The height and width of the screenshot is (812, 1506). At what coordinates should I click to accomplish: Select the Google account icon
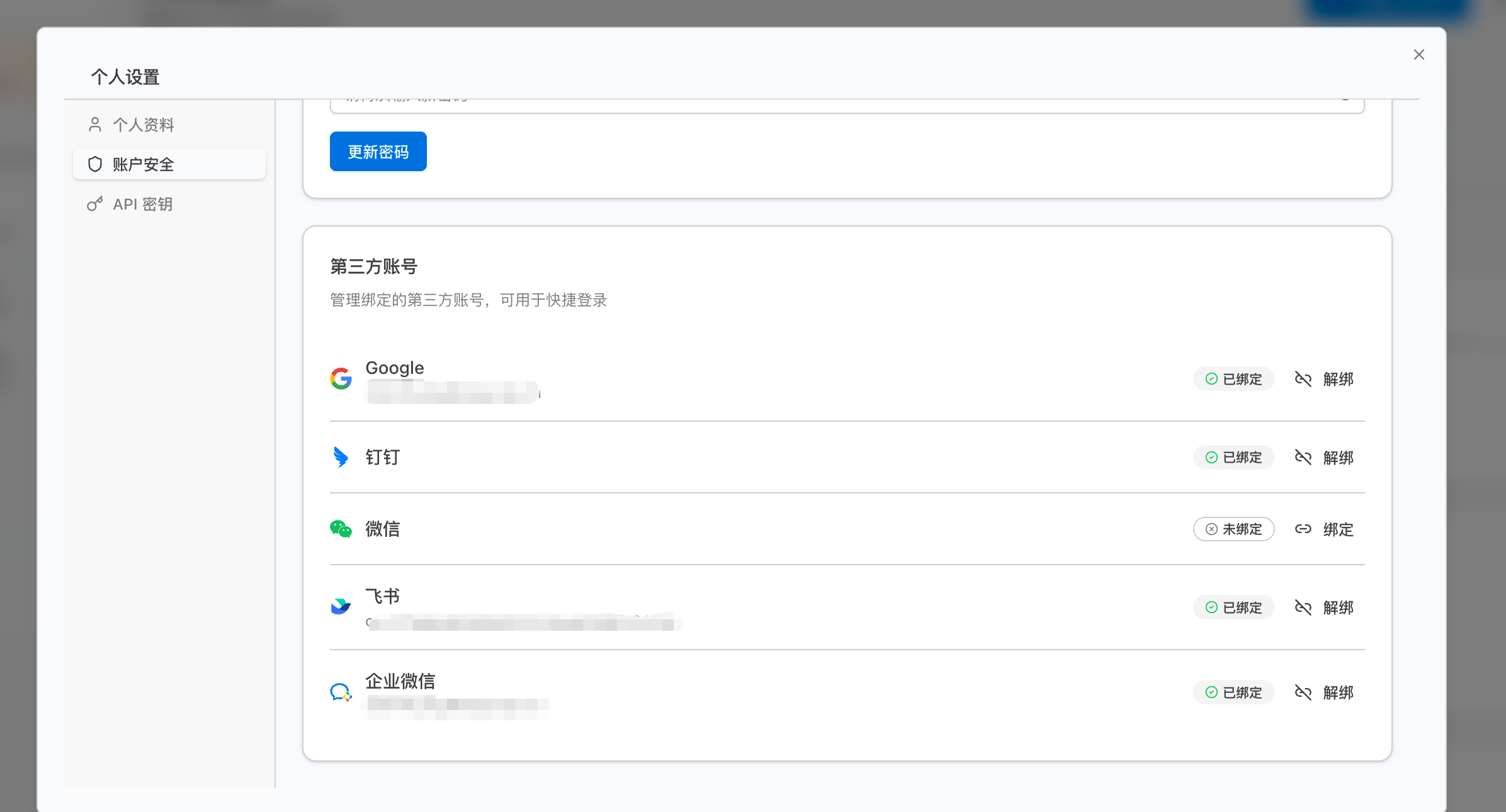341,378
